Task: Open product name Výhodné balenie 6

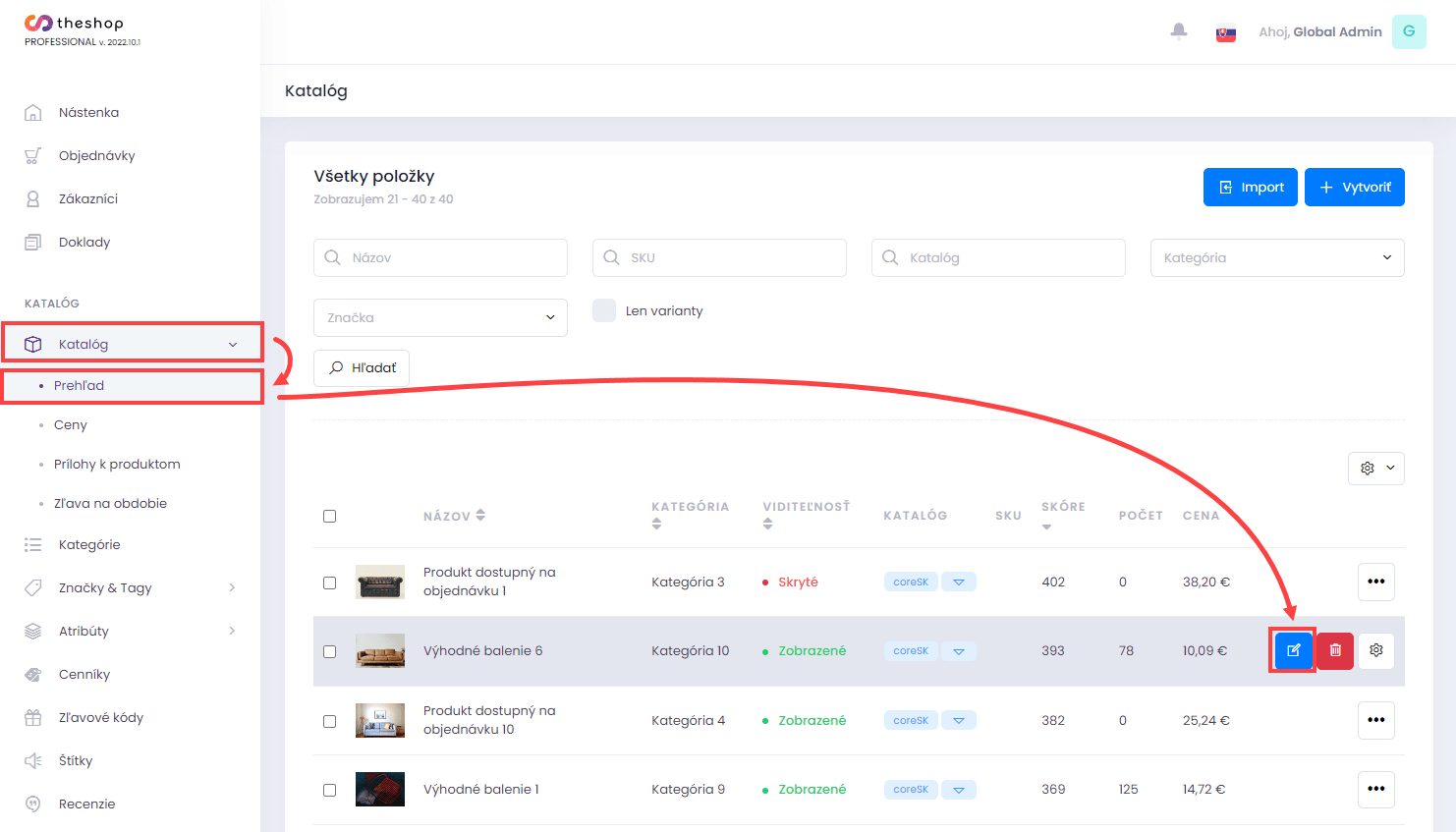Action: click(x=482, y=650)
